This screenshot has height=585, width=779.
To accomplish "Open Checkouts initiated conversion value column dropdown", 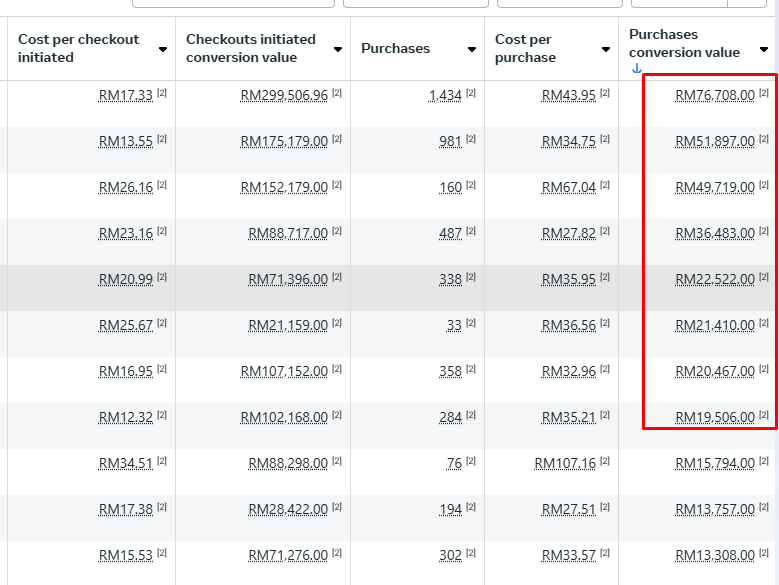I will coord(338,49).
